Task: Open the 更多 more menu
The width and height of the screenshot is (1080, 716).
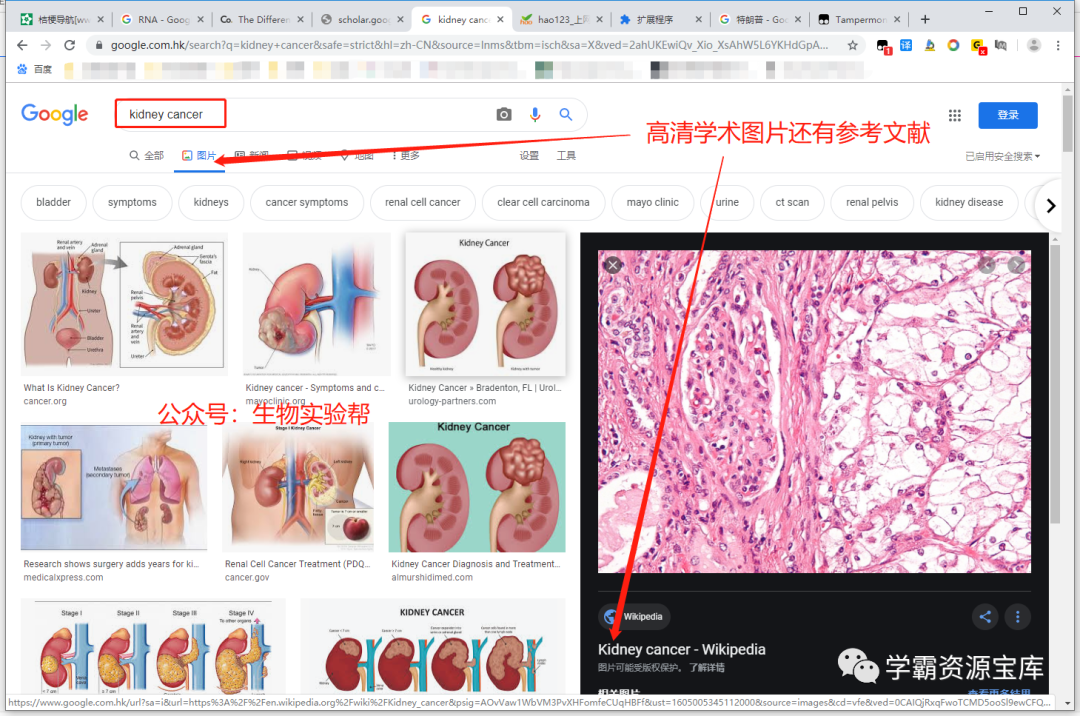Action: [x=406, y=156]
